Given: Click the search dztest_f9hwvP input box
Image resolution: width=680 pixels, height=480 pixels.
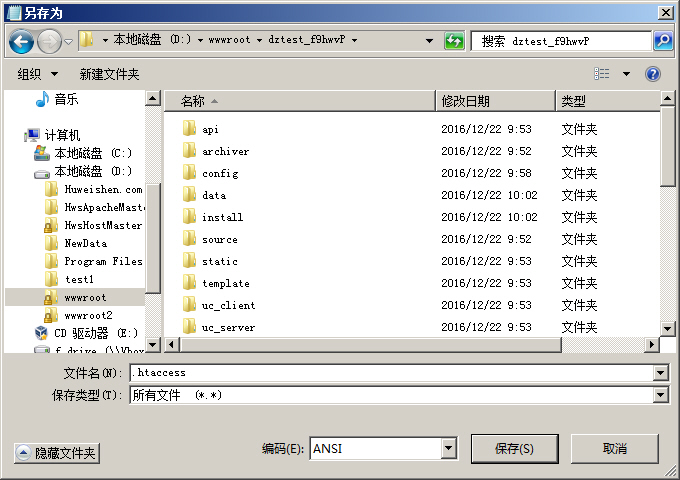Looking at the screenshot, I should 562,41.
